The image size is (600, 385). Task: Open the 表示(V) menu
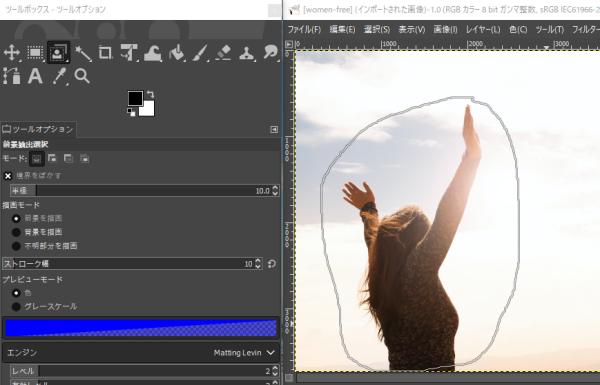tap(412, 29)
